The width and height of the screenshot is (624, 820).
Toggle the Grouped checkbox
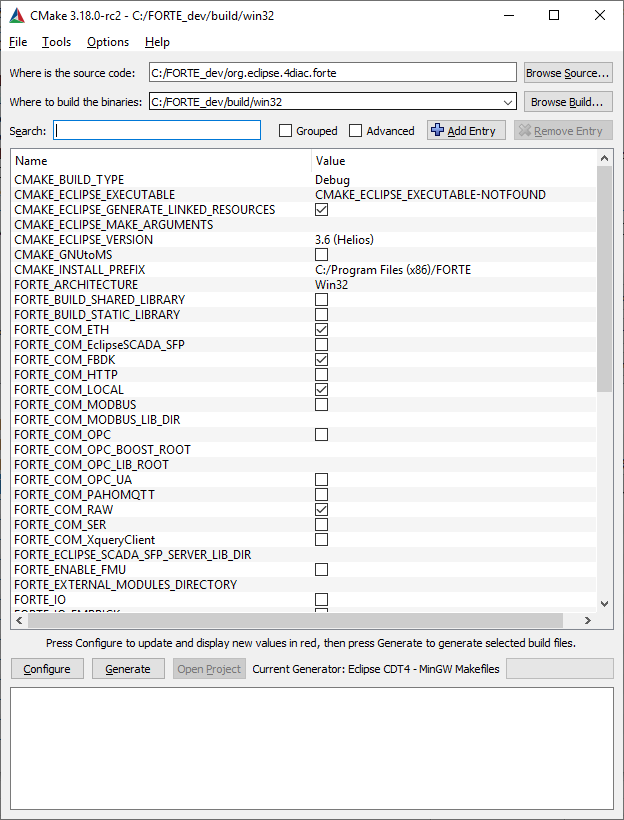(285, 131)
